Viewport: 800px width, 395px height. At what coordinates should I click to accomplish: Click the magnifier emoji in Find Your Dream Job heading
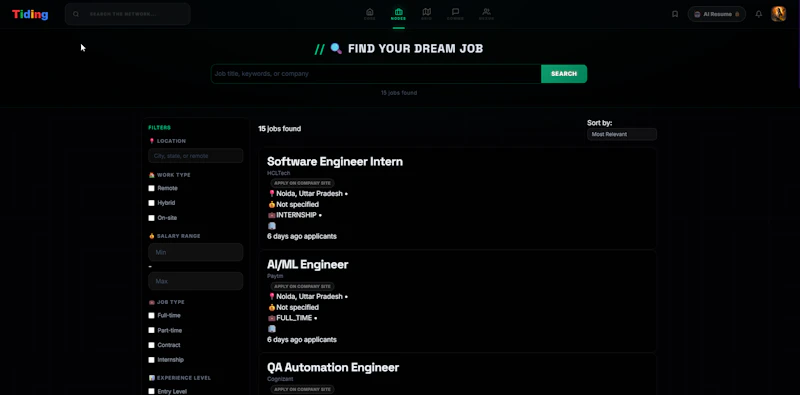click(336, 48)
